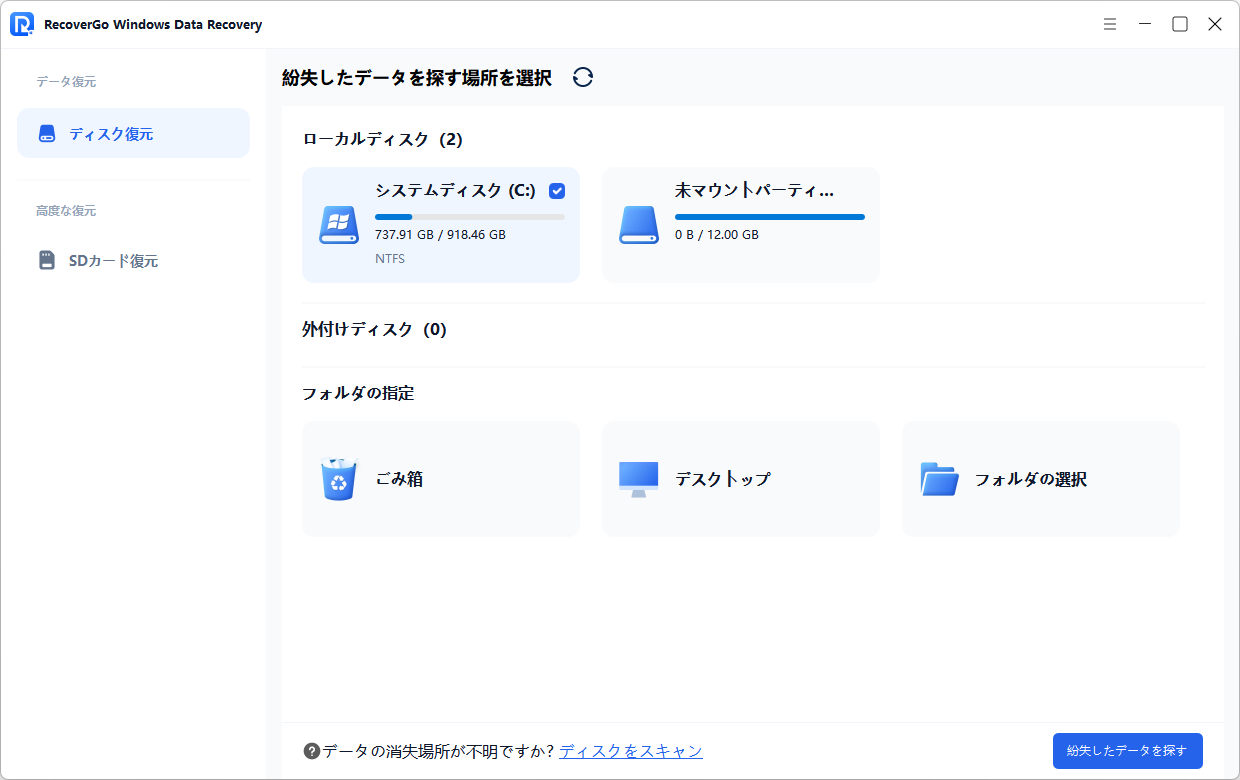Click the C: drive usage bar

click(470, 215)
